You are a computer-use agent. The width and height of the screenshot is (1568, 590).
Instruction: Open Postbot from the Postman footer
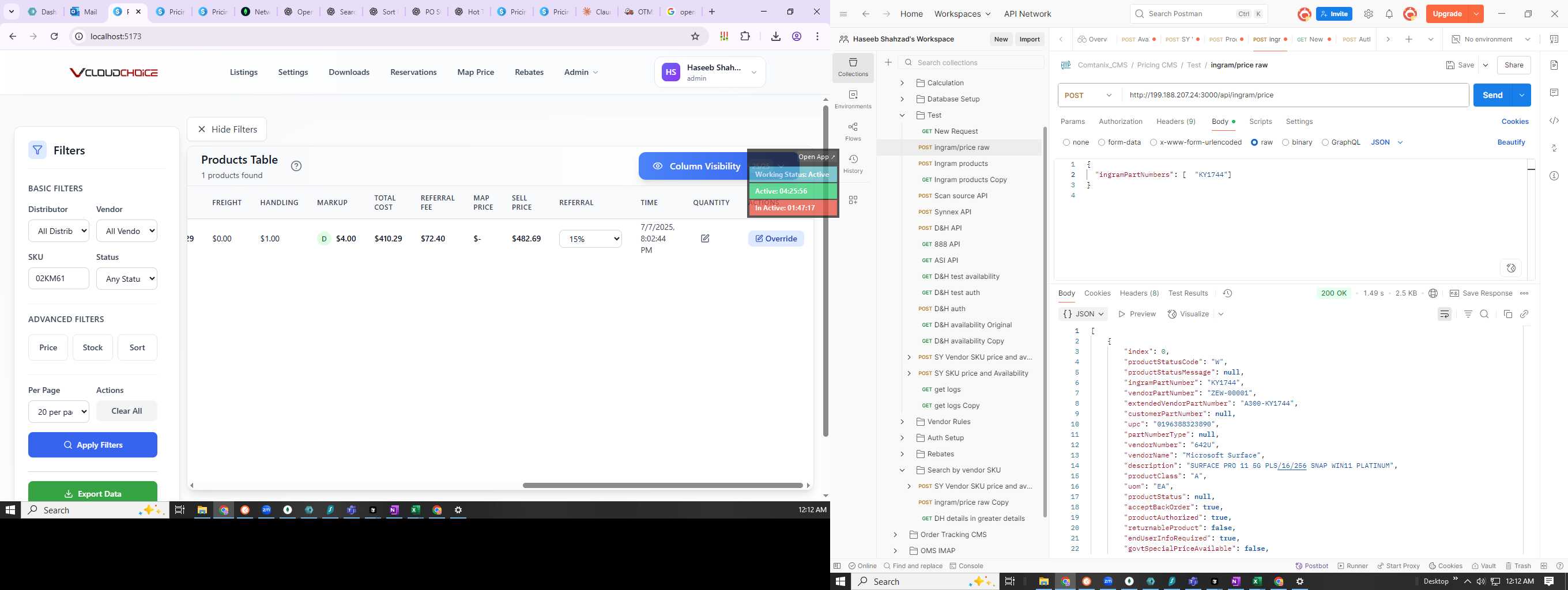(x=1311, y=566)
